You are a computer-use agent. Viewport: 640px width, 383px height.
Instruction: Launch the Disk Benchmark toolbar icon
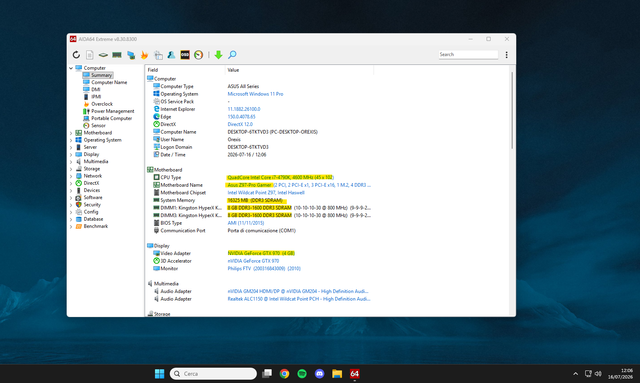103,55
